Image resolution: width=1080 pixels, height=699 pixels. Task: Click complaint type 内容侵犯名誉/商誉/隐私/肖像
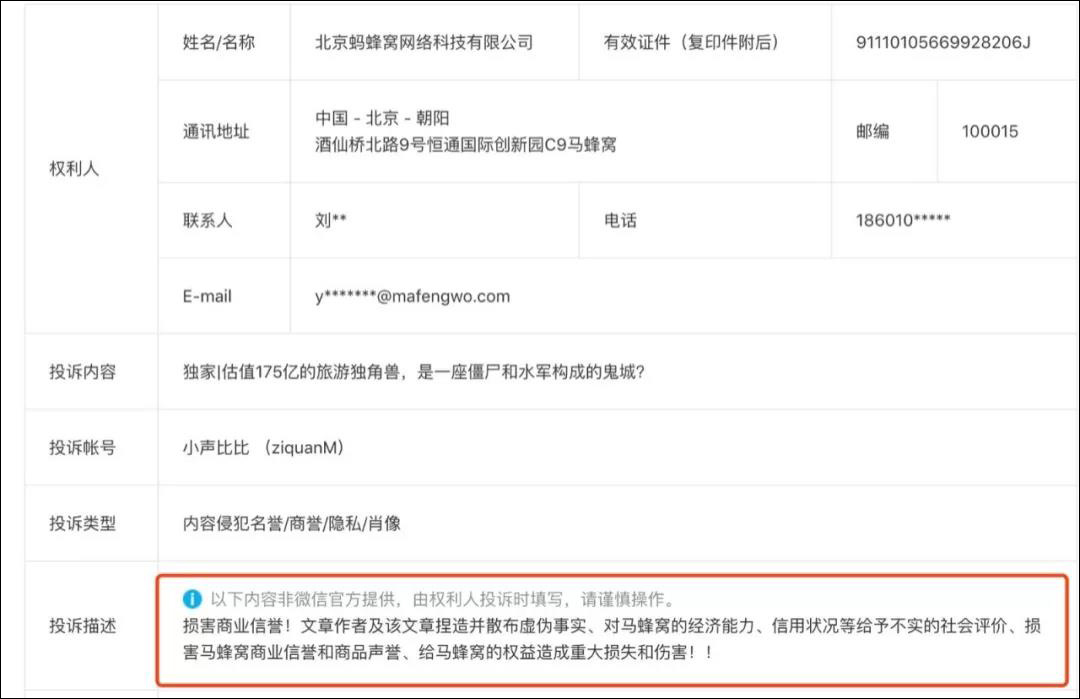pyautogui.click(x=292, y=523)
